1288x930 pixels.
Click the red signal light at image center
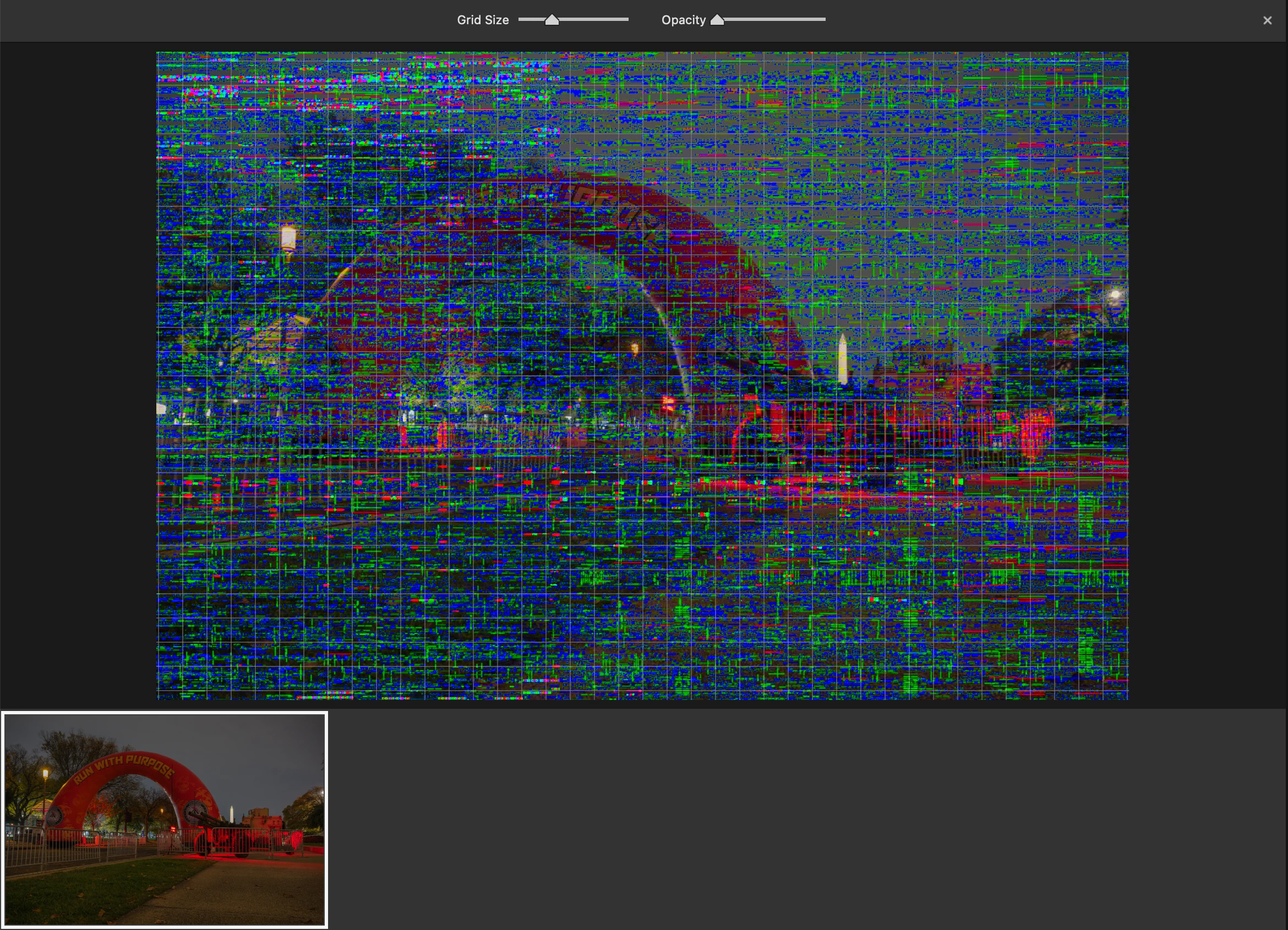[668, 403]
